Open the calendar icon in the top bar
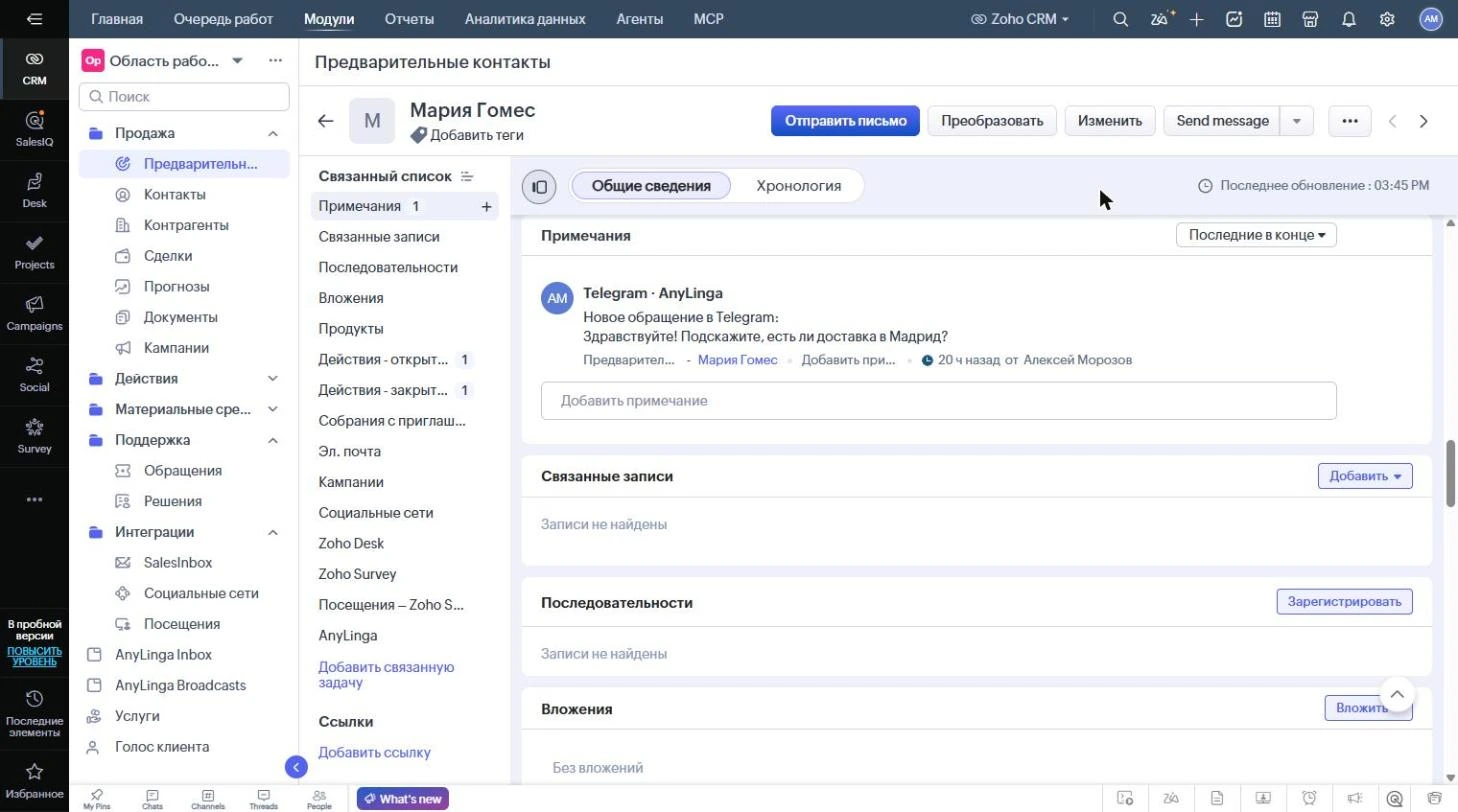This screenshot has height=812, width=1458. [x=1272, y=19]
